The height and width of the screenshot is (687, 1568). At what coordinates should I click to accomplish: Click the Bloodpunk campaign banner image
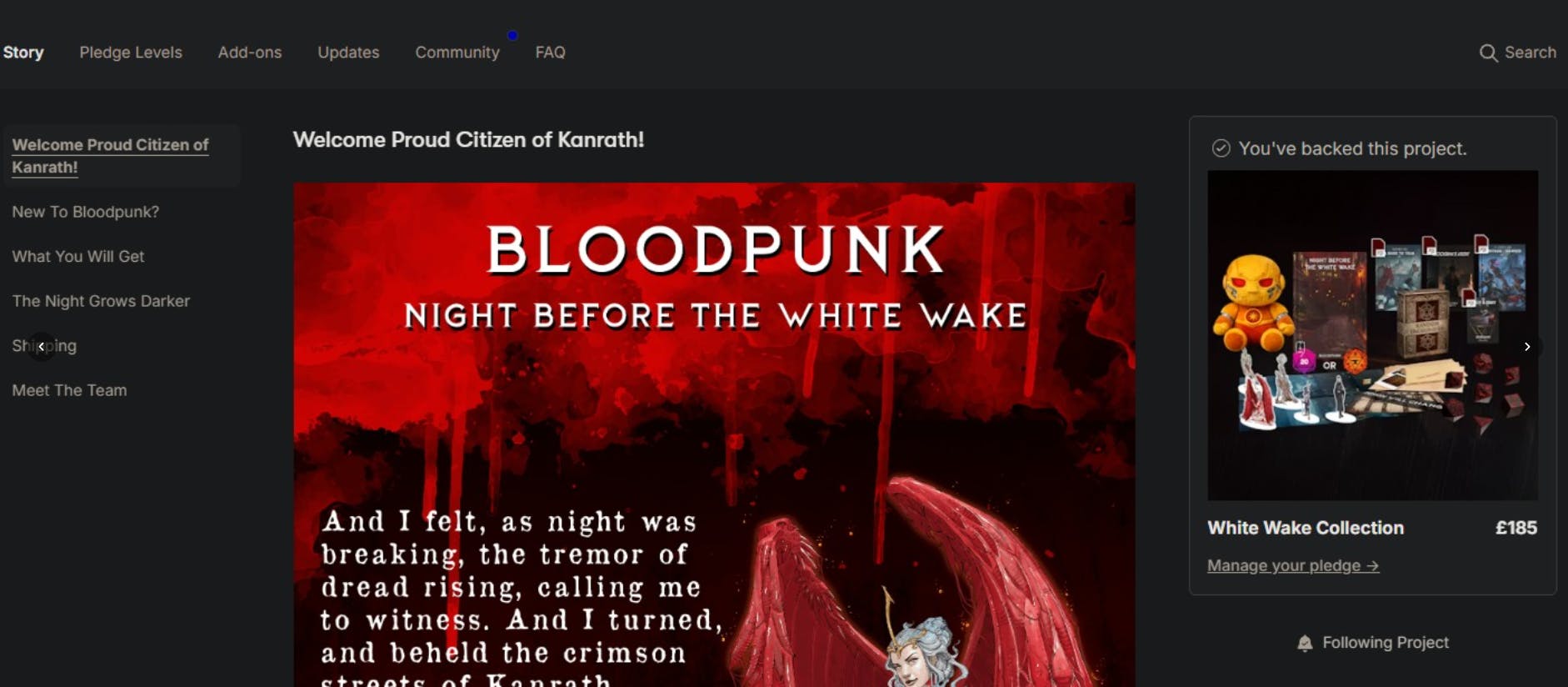(x=714, y=434)
